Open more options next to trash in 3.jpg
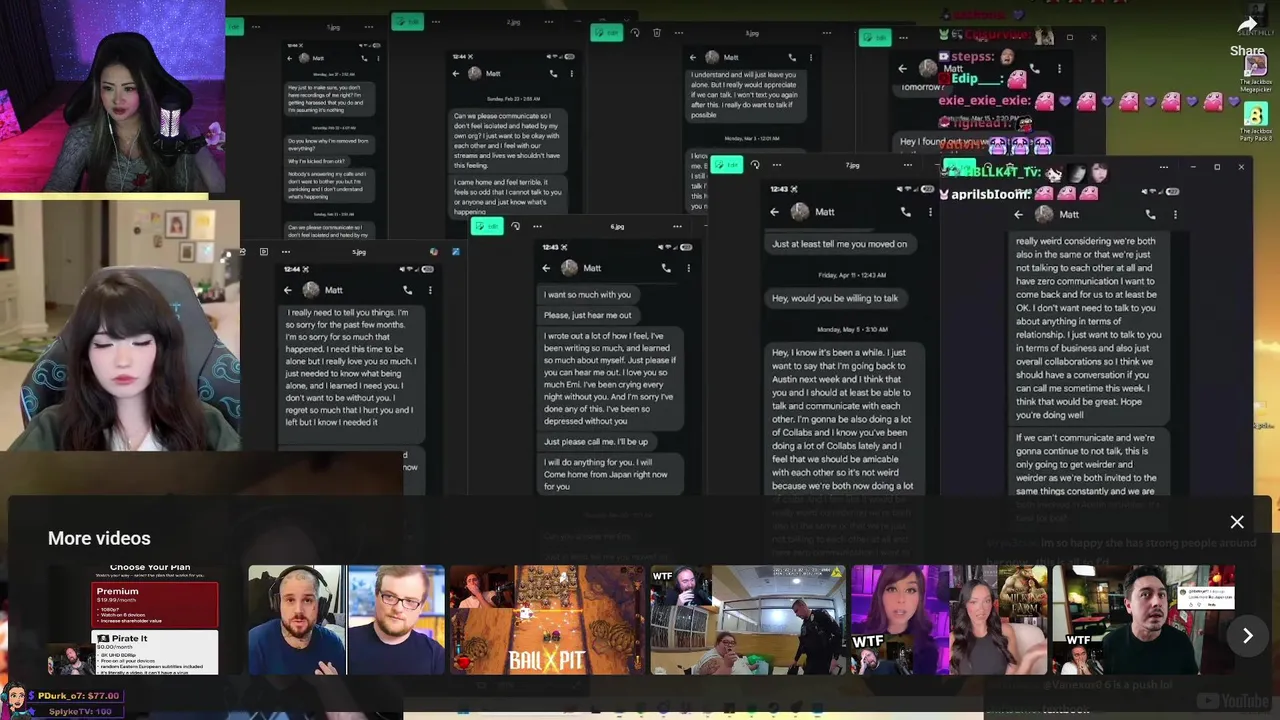Image resolution: width=1280 pixels, height=720 pixels. [x=679, y=33]
